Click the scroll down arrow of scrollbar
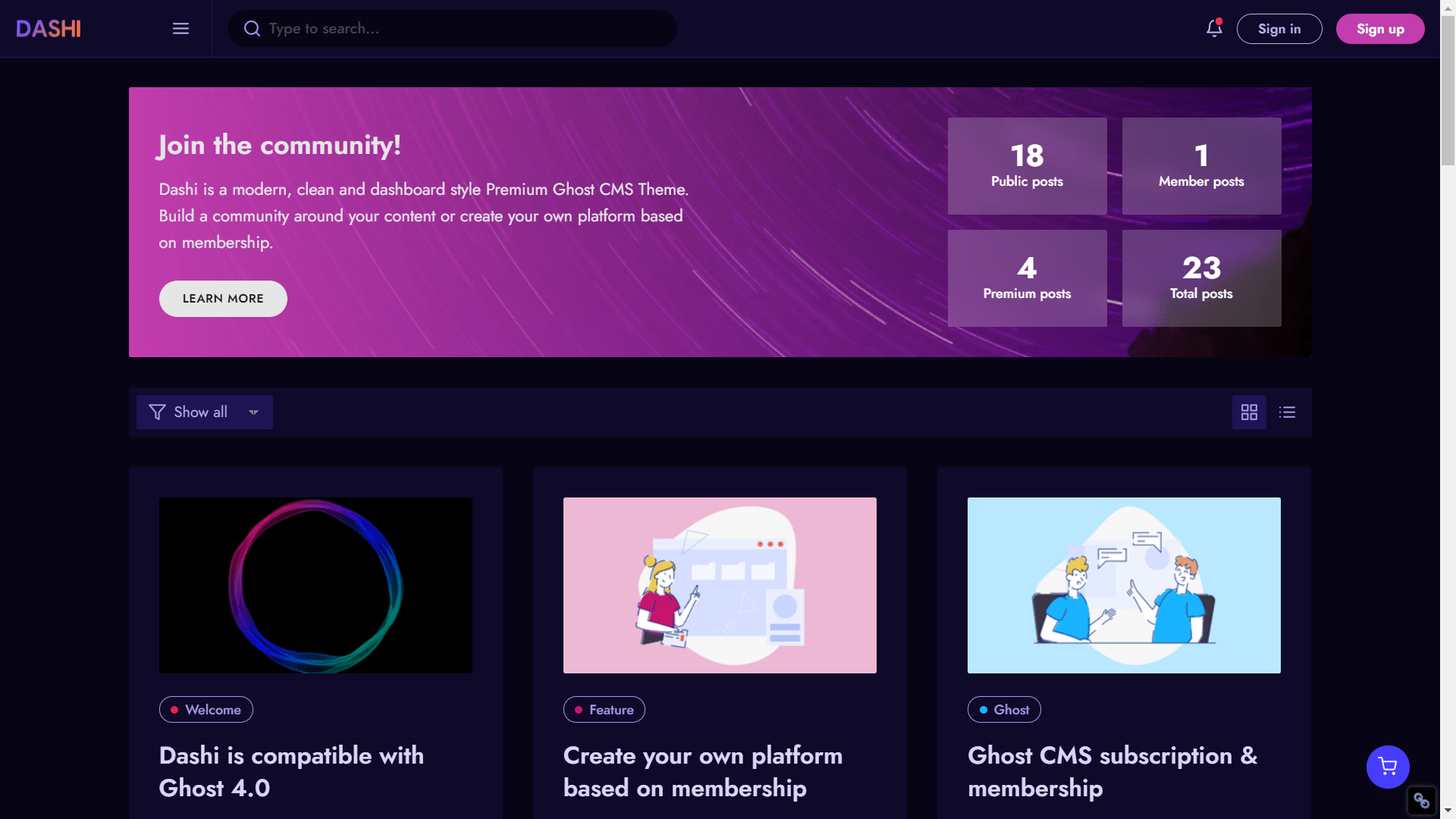1456x819 pixels. click(1448, 812)
